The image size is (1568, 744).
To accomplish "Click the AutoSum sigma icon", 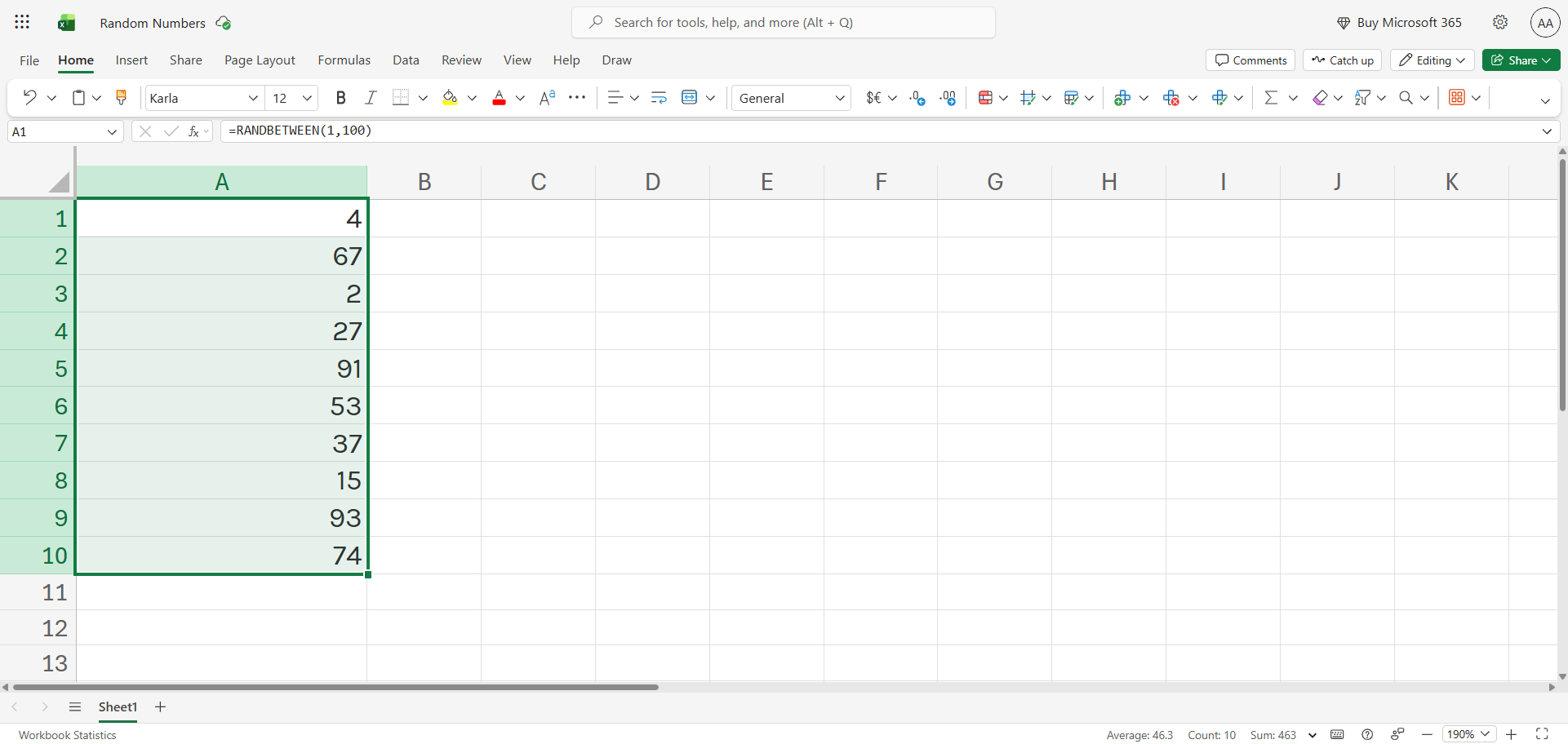I will [1271, 98].
